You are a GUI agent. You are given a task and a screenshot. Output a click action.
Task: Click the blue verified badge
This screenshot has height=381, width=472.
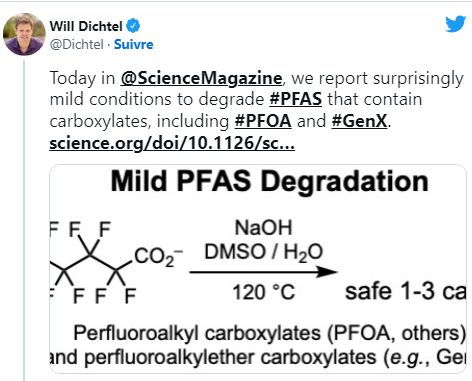pos(133,26)
